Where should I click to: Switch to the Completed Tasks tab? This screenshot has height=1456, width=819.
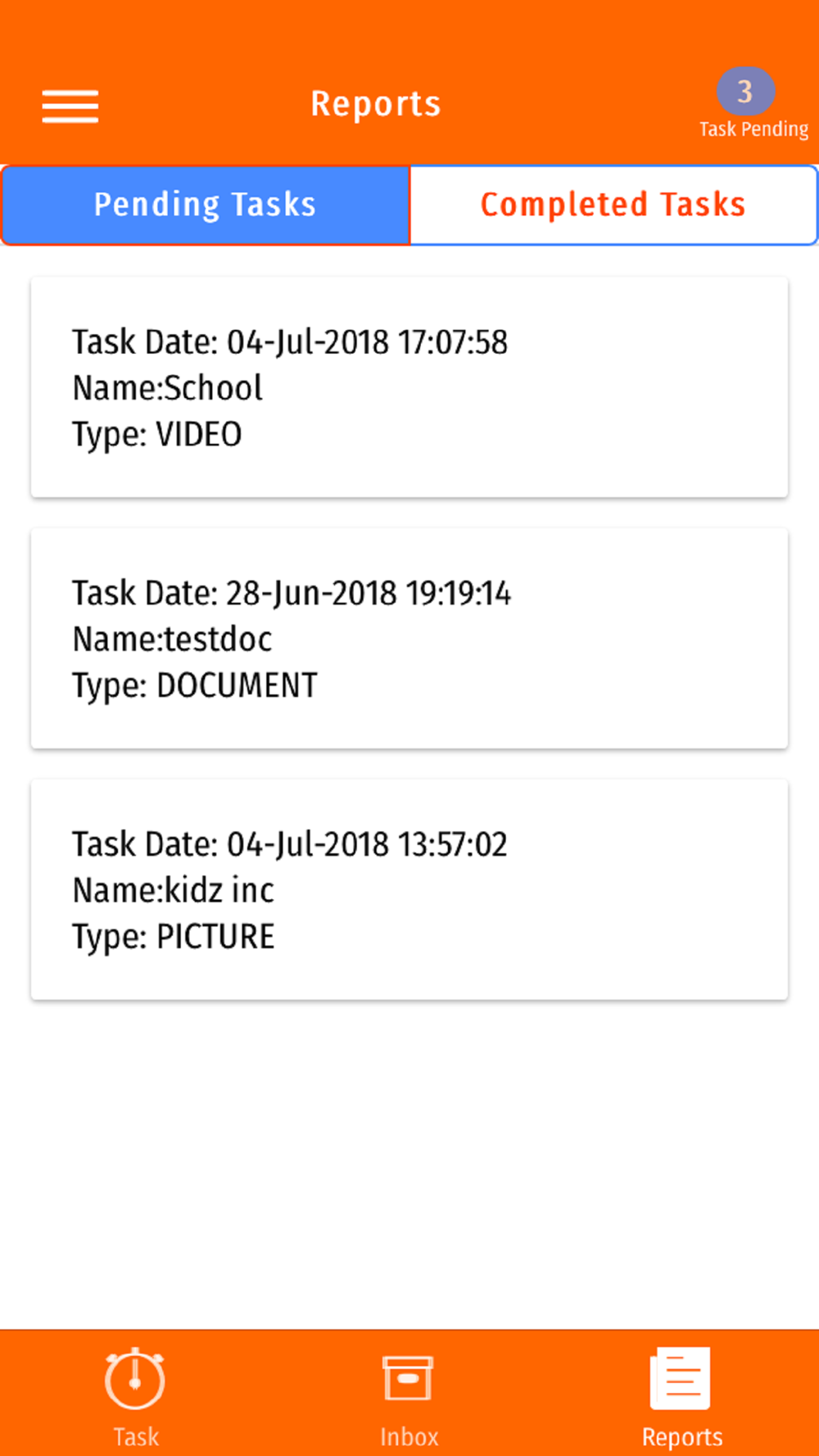613,205
